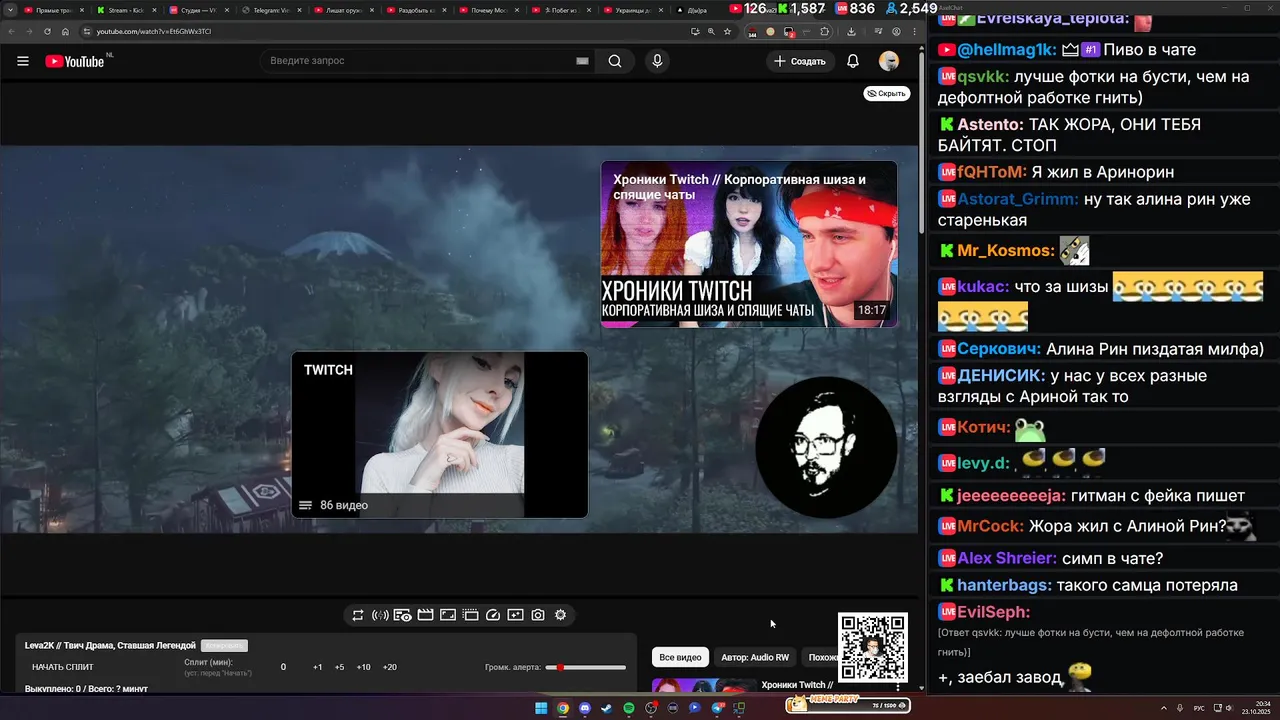Add +20 minutes to the split

[x=390, y=667]
